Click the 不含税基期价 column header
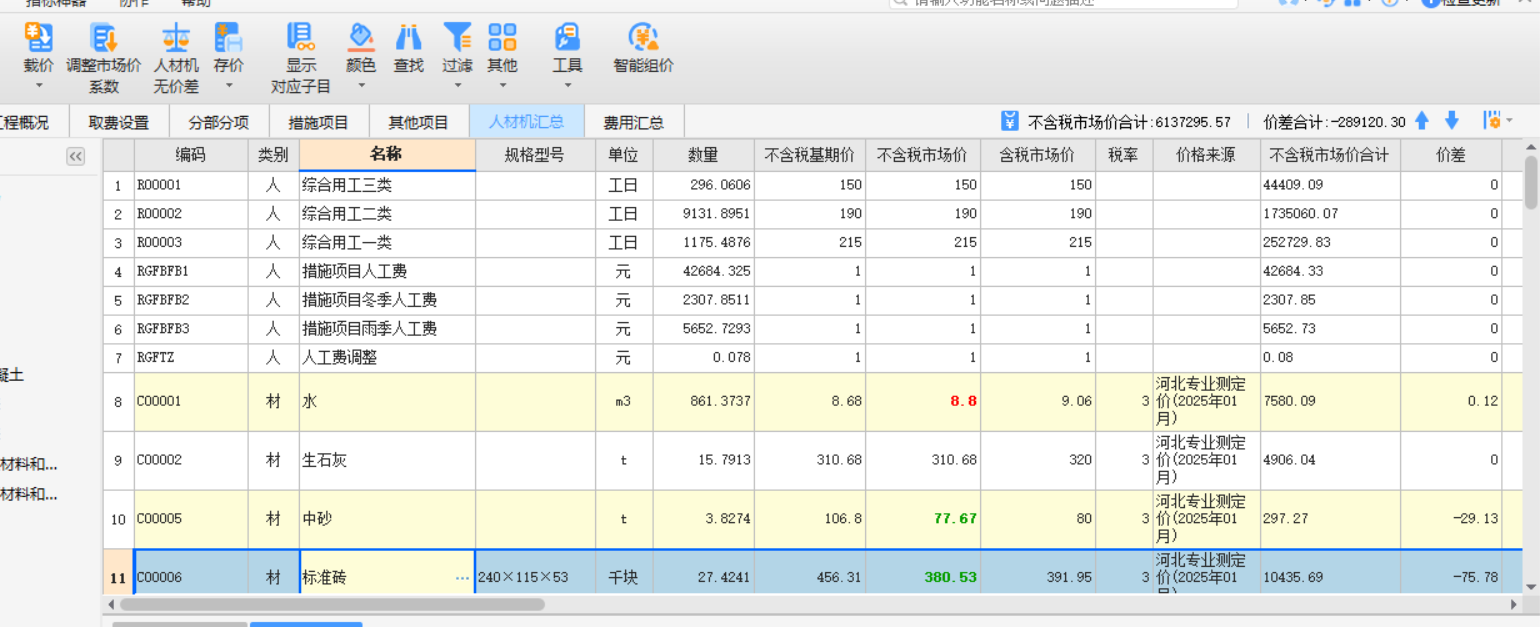This screenshot has height=627, width=1540. [810, 155]
